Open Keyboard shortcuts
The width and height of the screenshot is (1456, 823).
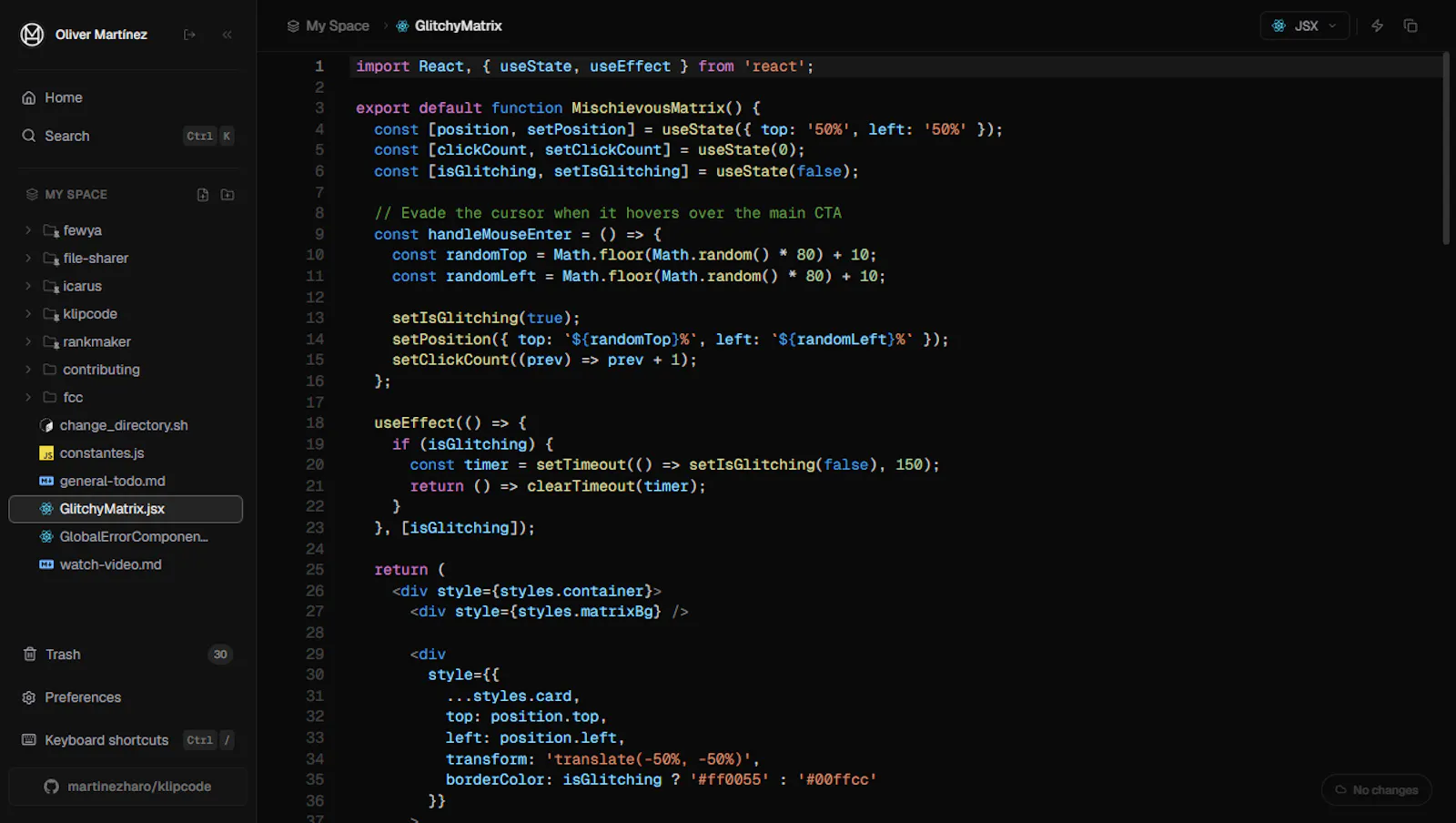pyautogui.click(x=127, y=740)
